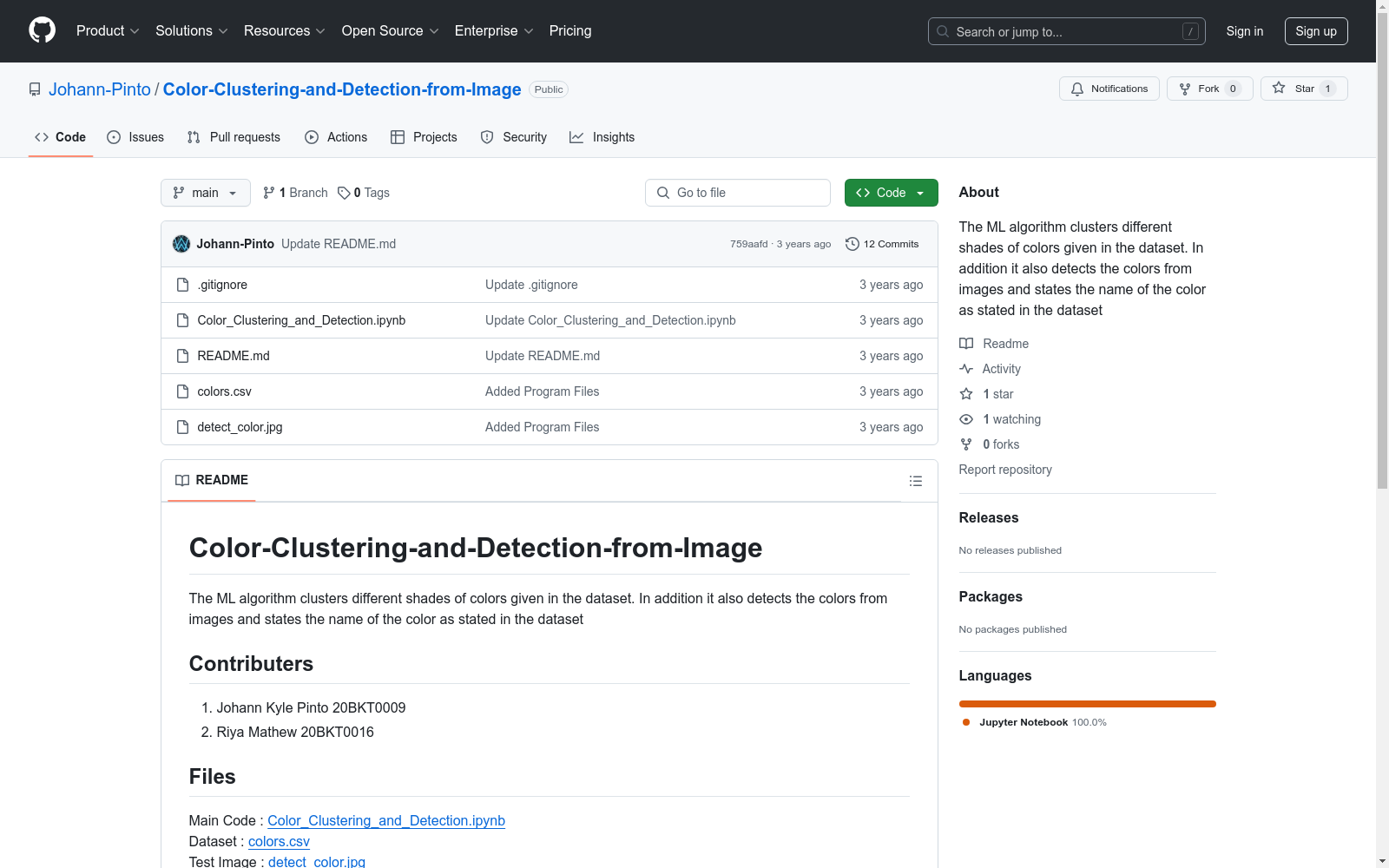This screenshot has height=868, width=1389.
Task: Click the Sign up button
Action: pos(1316,31)
